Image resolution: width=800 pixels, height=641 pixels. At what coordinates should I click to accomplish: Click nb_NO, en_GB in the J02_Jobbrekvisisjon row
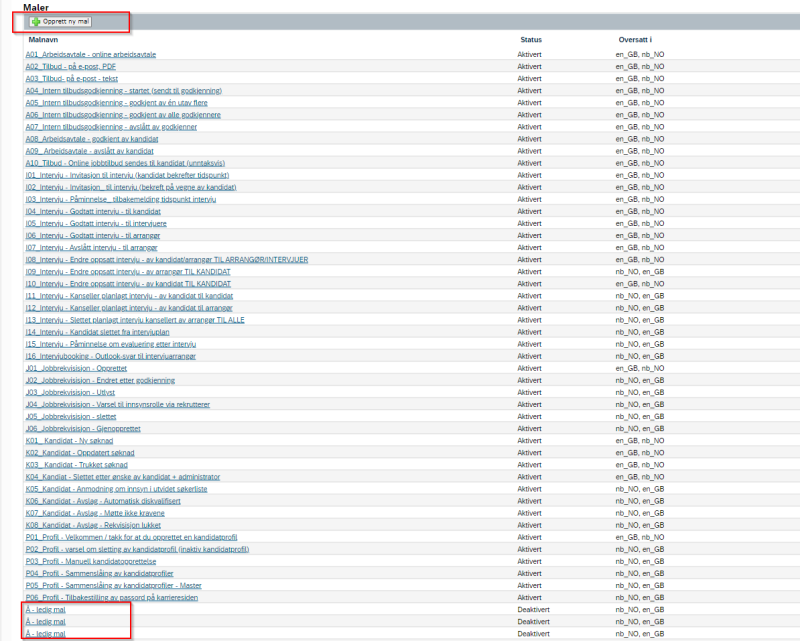pos(640,381)
